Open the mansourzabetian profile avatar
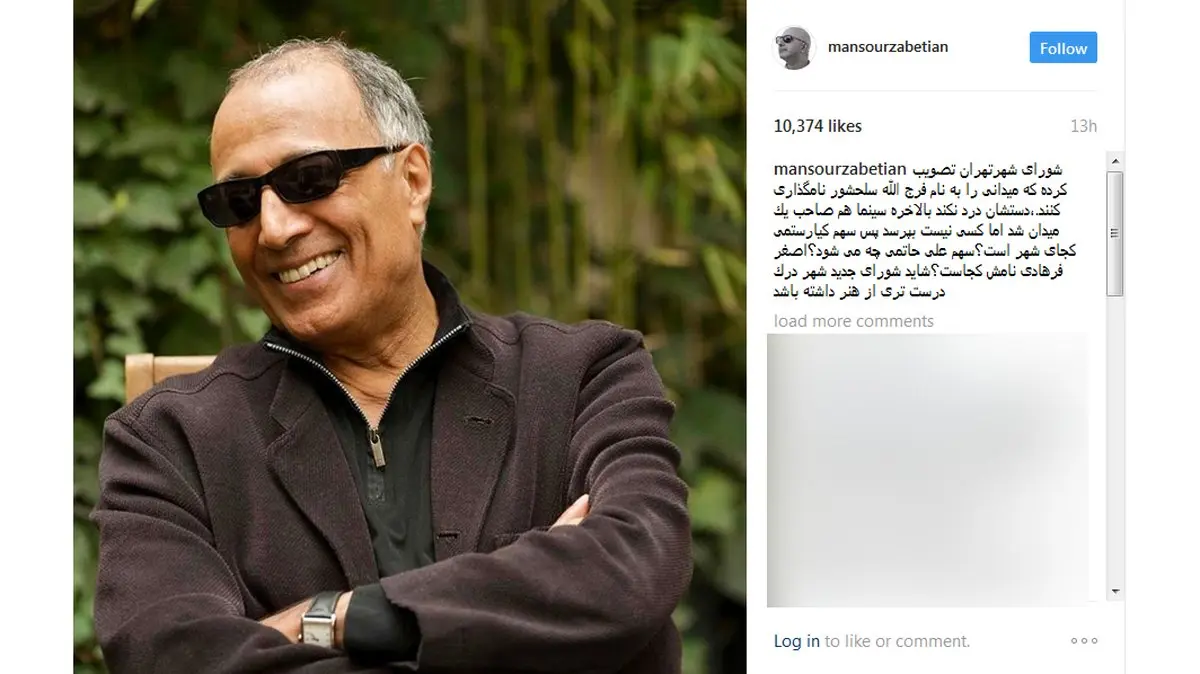Viewport: 1200px width, 674px height. (794, 48)
